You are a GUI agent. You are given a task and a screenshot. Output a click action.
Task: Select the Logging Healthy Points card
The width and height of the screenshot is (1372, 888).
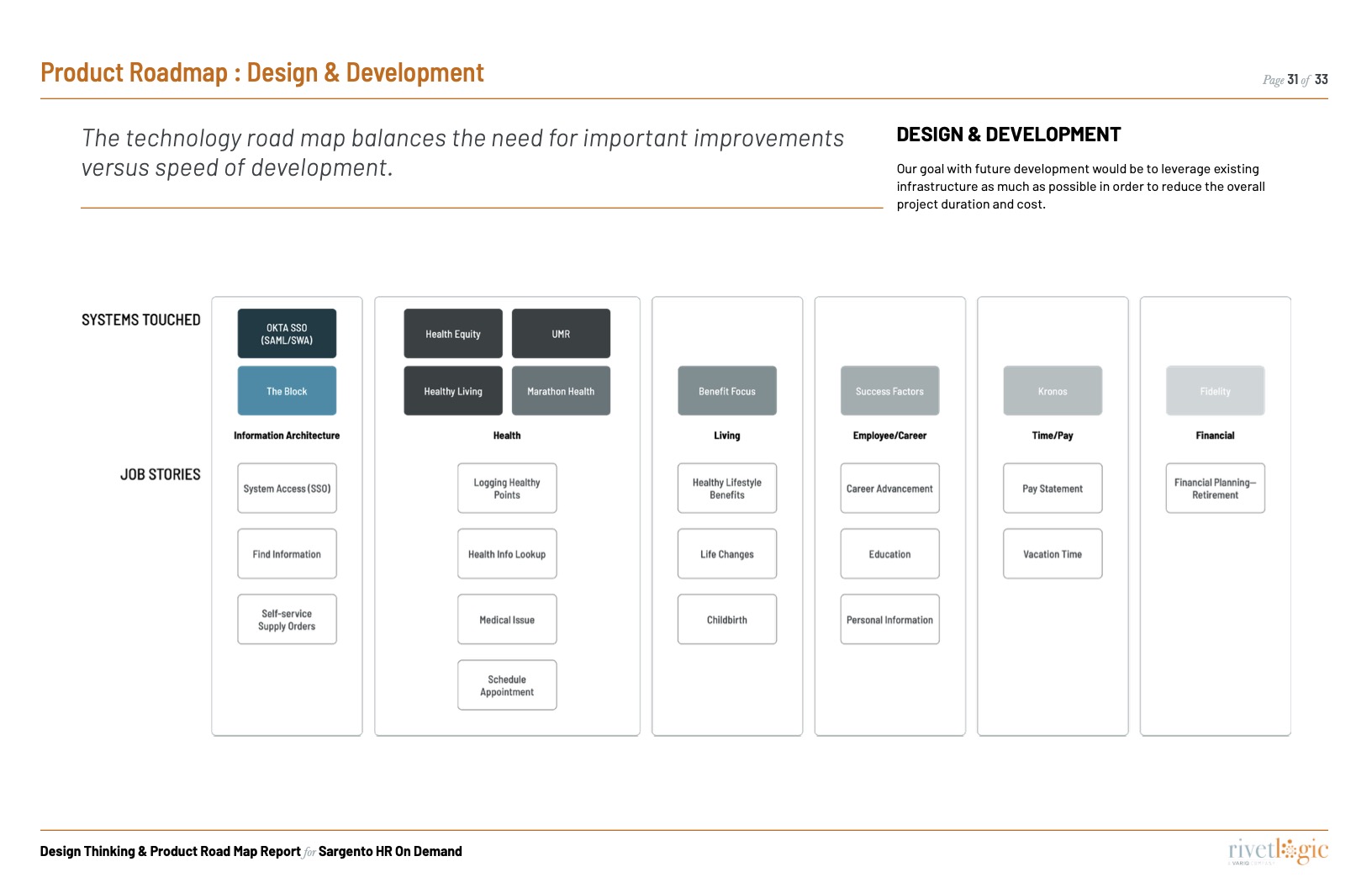click(507, 489)
